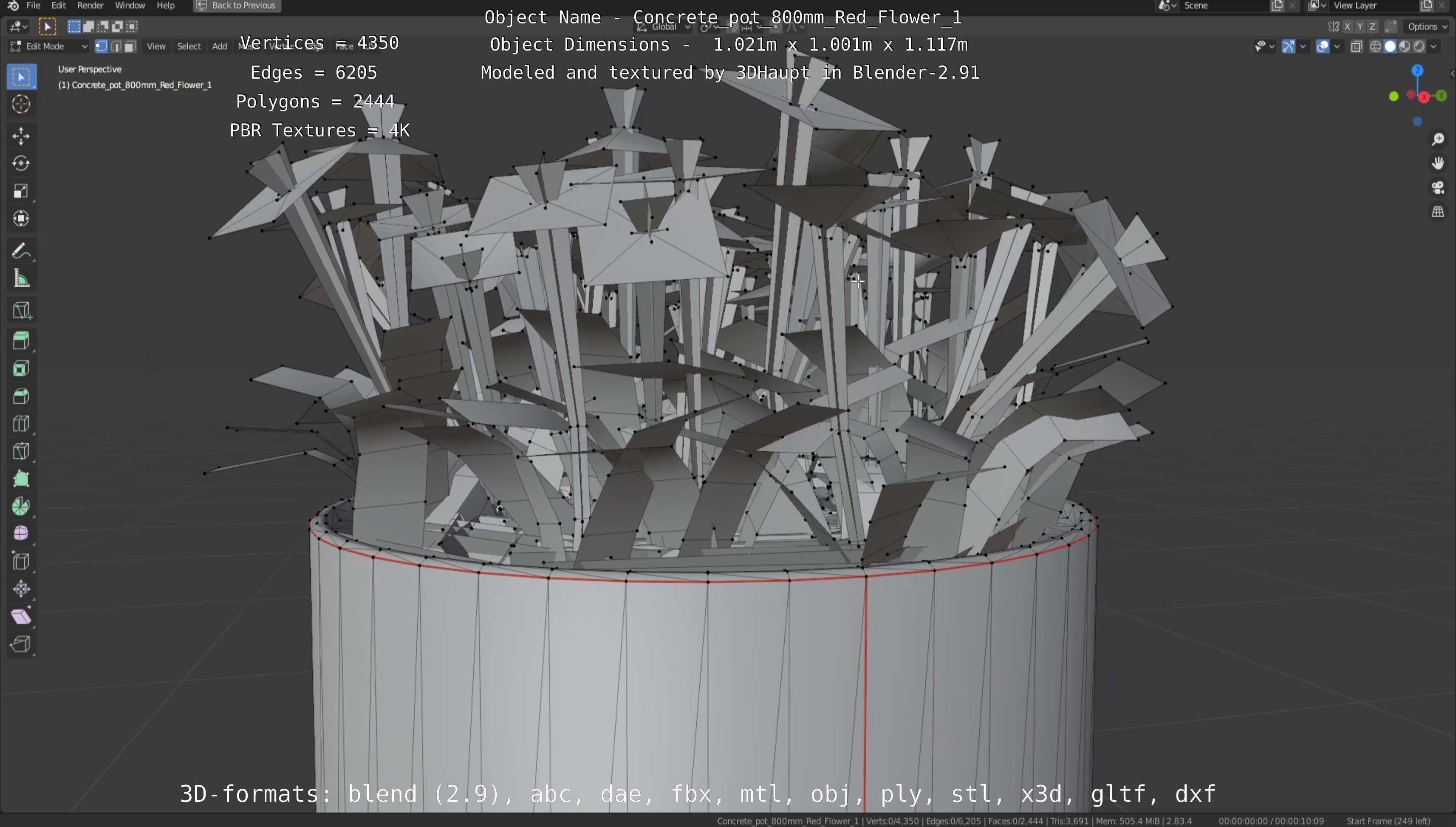This screenshot has width=1456, height=827.
Task: Open the Edit Mode dropdown
Action: click(x=49, y=47)
